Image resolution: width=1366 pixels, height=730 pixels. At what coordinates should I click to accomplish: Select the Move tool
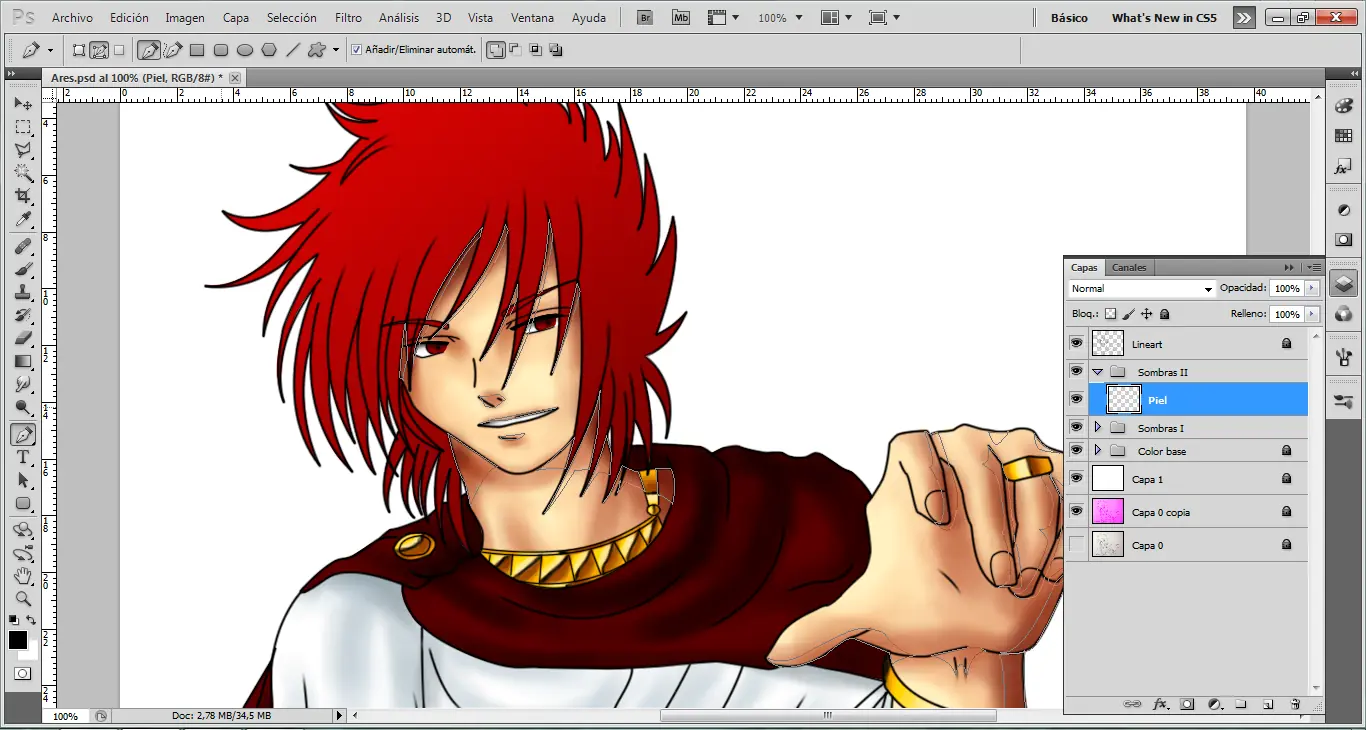[22, 104]
